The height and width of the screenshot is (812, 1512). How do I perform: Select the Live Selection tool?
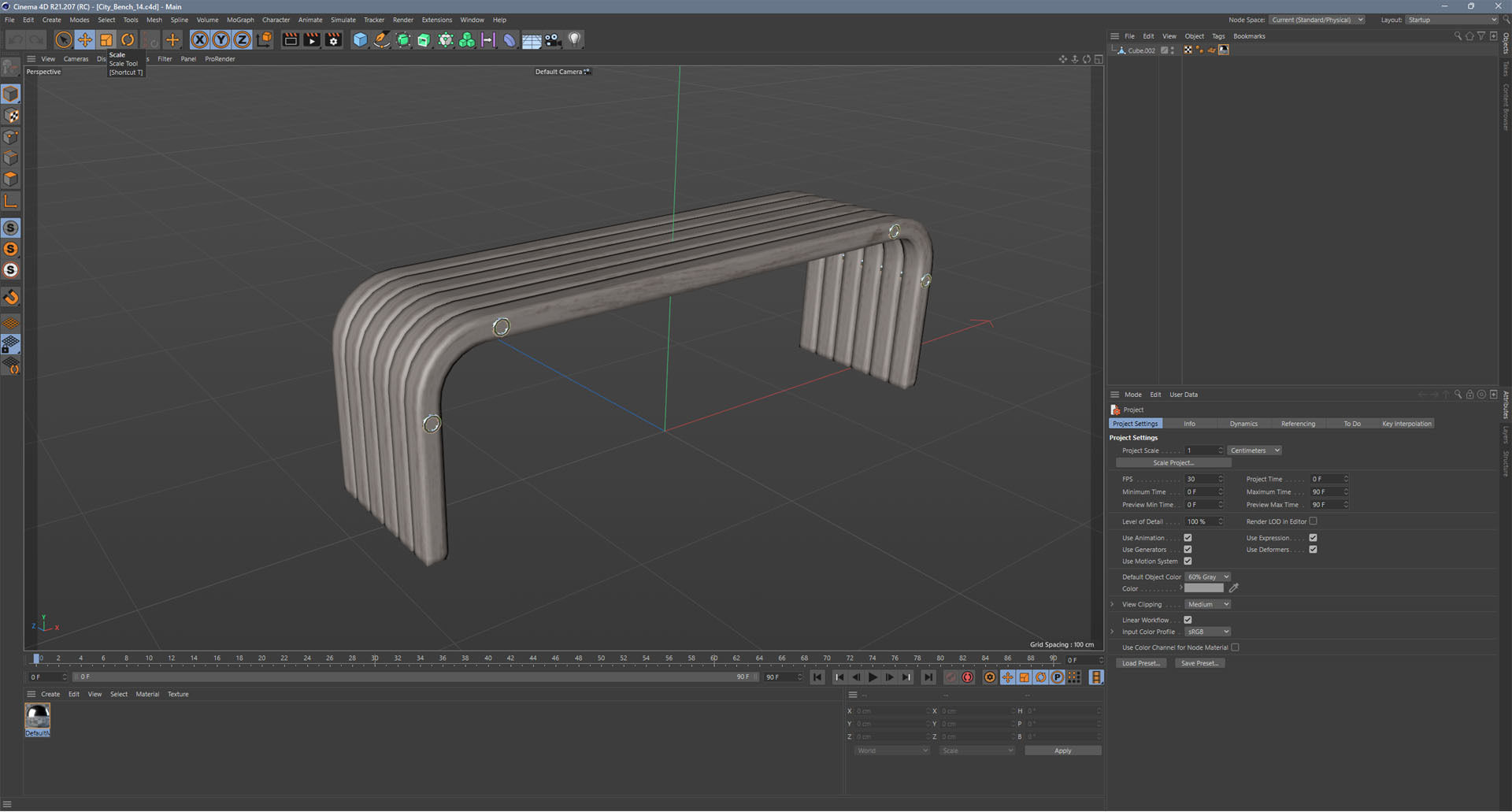pos(64,39)
